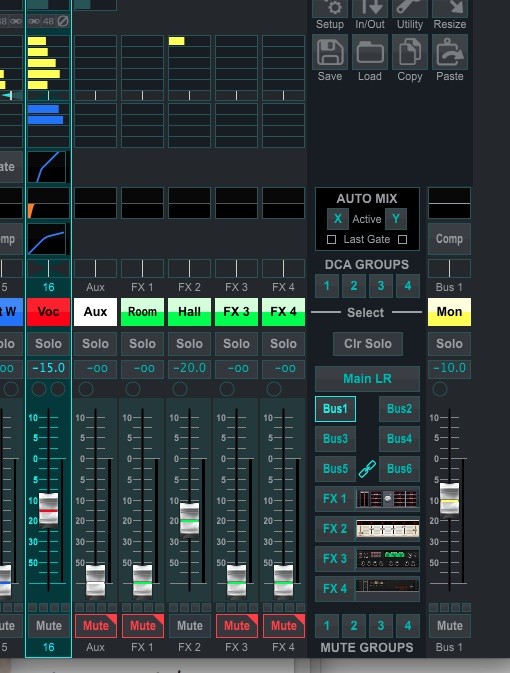Click the -20.0 level field on Hall
This screenshot has height=673, width=510.
190,369
